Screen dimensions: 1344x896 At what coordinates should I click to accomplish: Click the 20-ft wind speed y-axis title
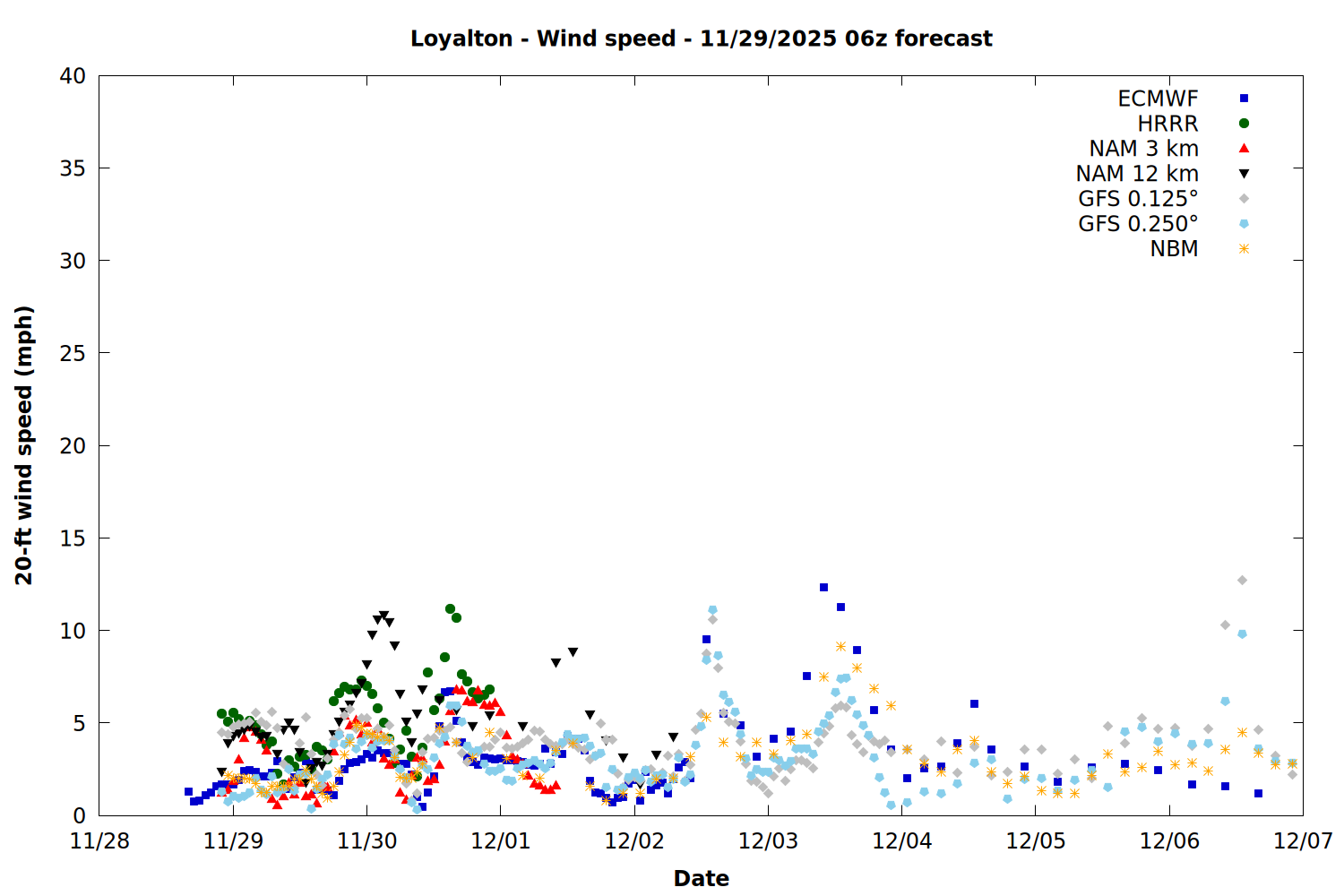tap(24, 445)
